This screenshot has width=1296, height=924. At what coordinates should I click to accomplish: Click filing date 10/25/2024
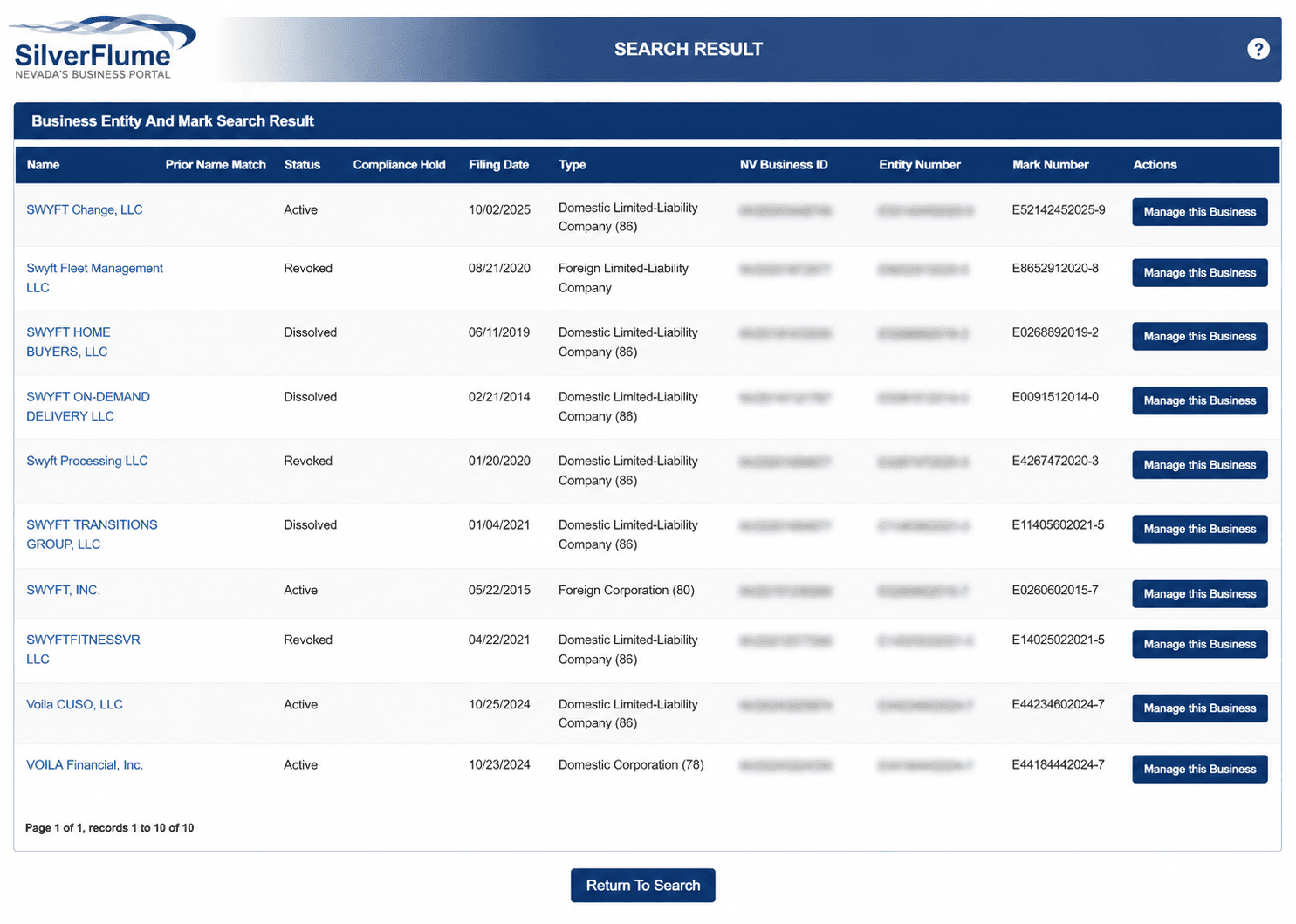point(499,704)
